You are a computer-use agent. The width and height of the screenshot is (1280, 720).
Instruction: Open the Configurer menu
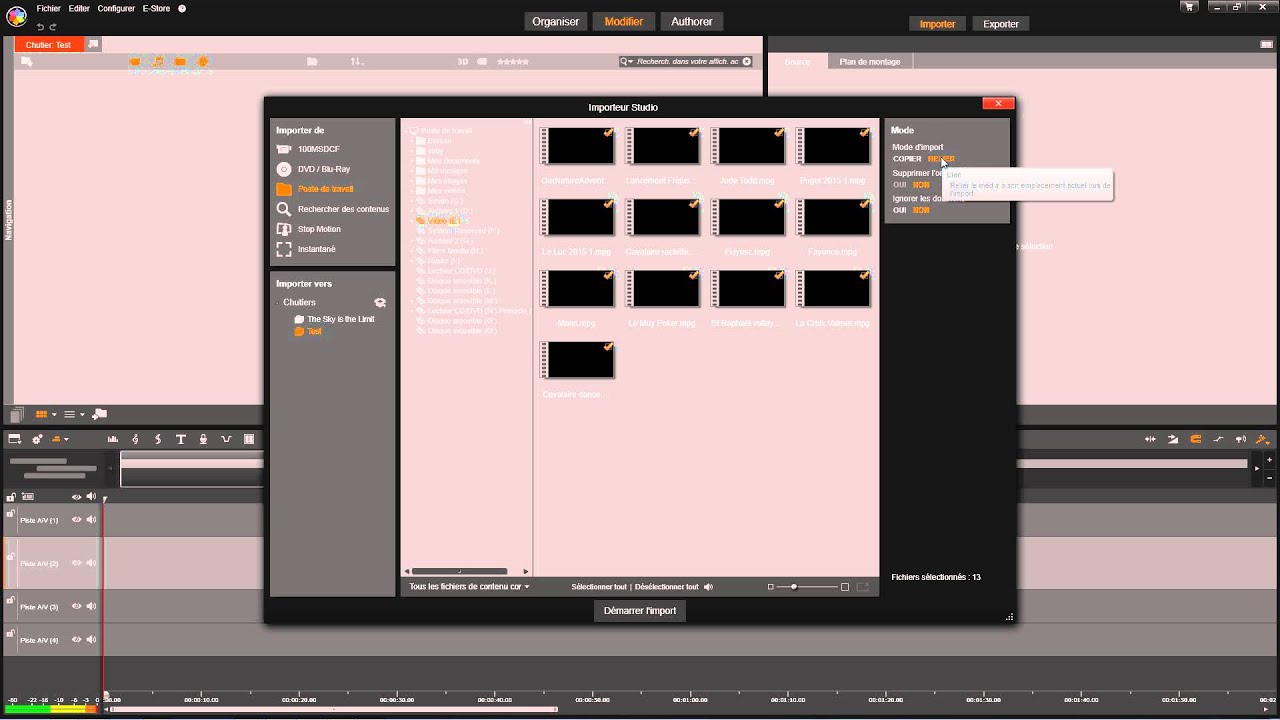tap(116, 8)
